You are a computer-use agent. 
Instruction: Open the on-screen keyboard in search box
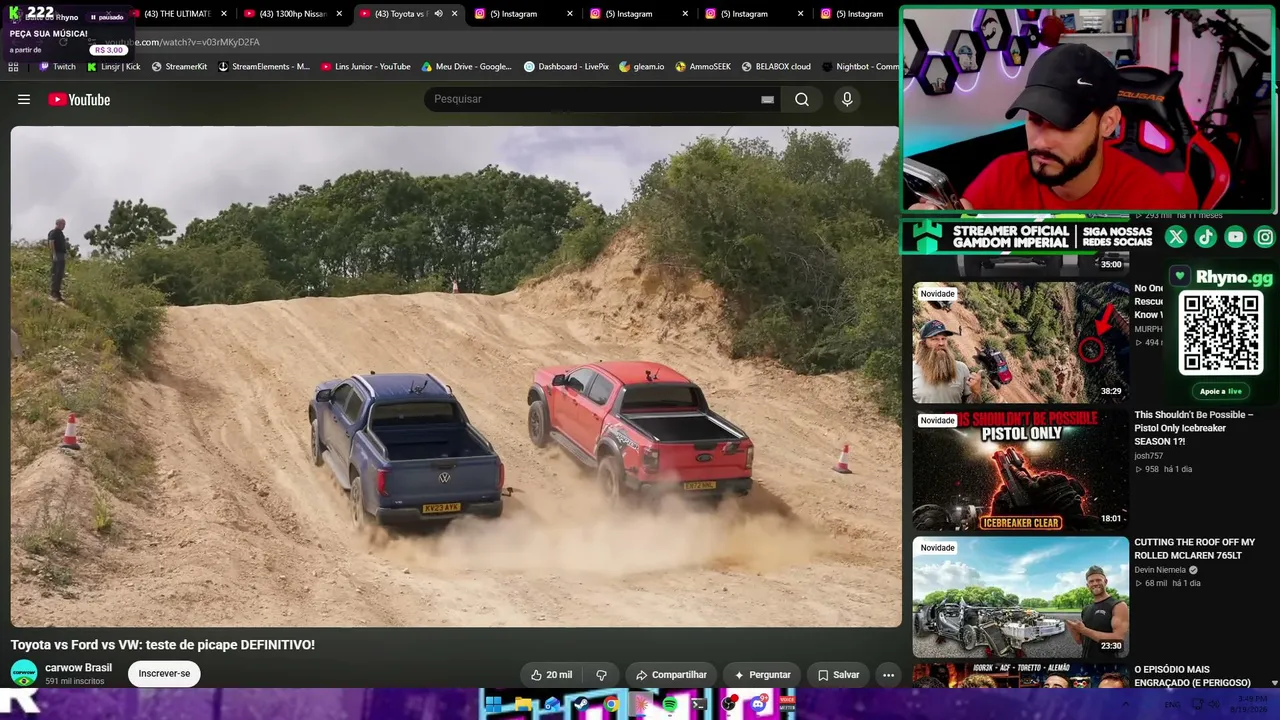(767, 99)
